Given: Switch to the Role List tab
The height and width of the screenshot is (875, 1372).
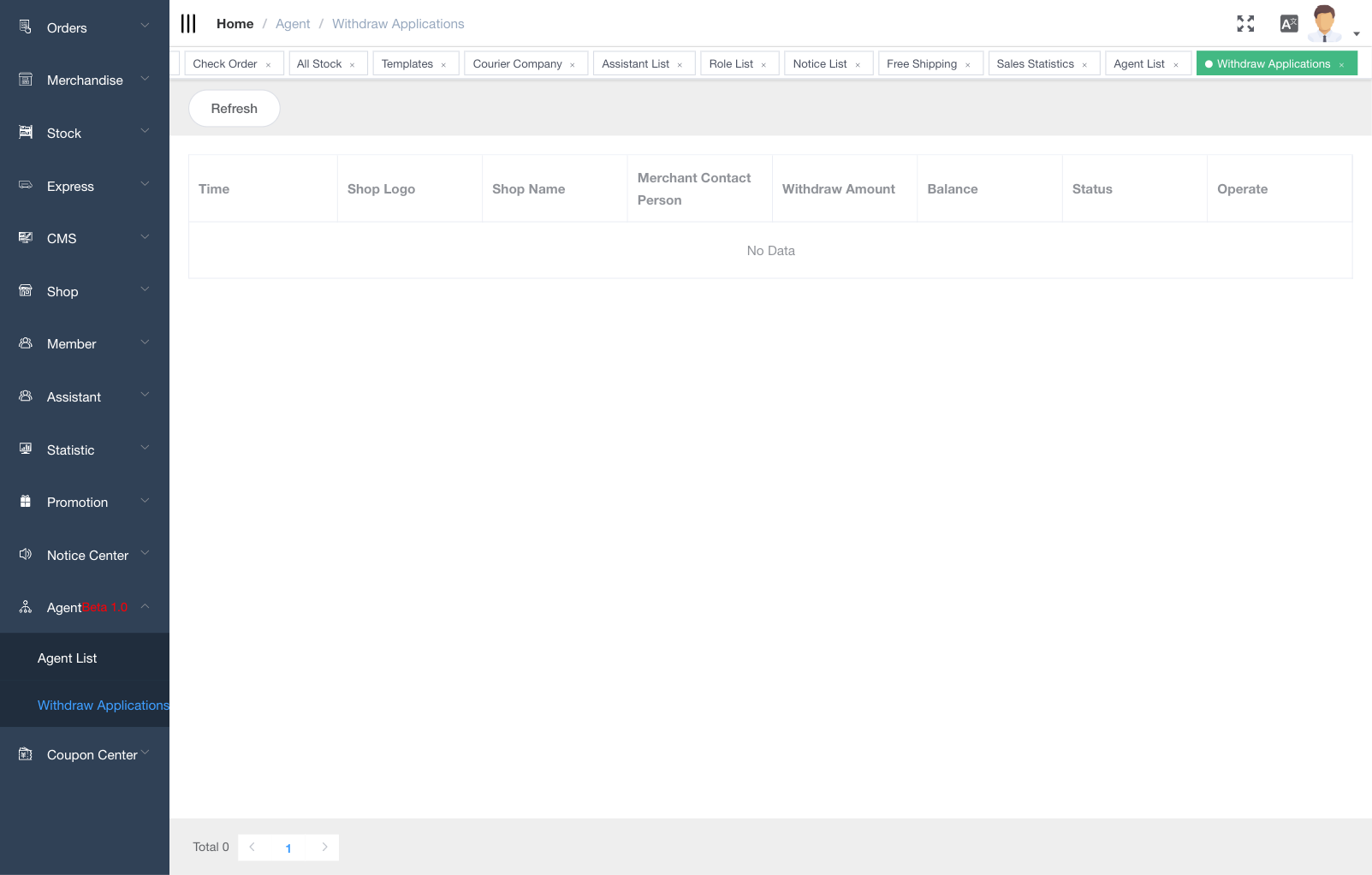Looking at the screenshot, I should pyautogui.click(x=729, y=62).
